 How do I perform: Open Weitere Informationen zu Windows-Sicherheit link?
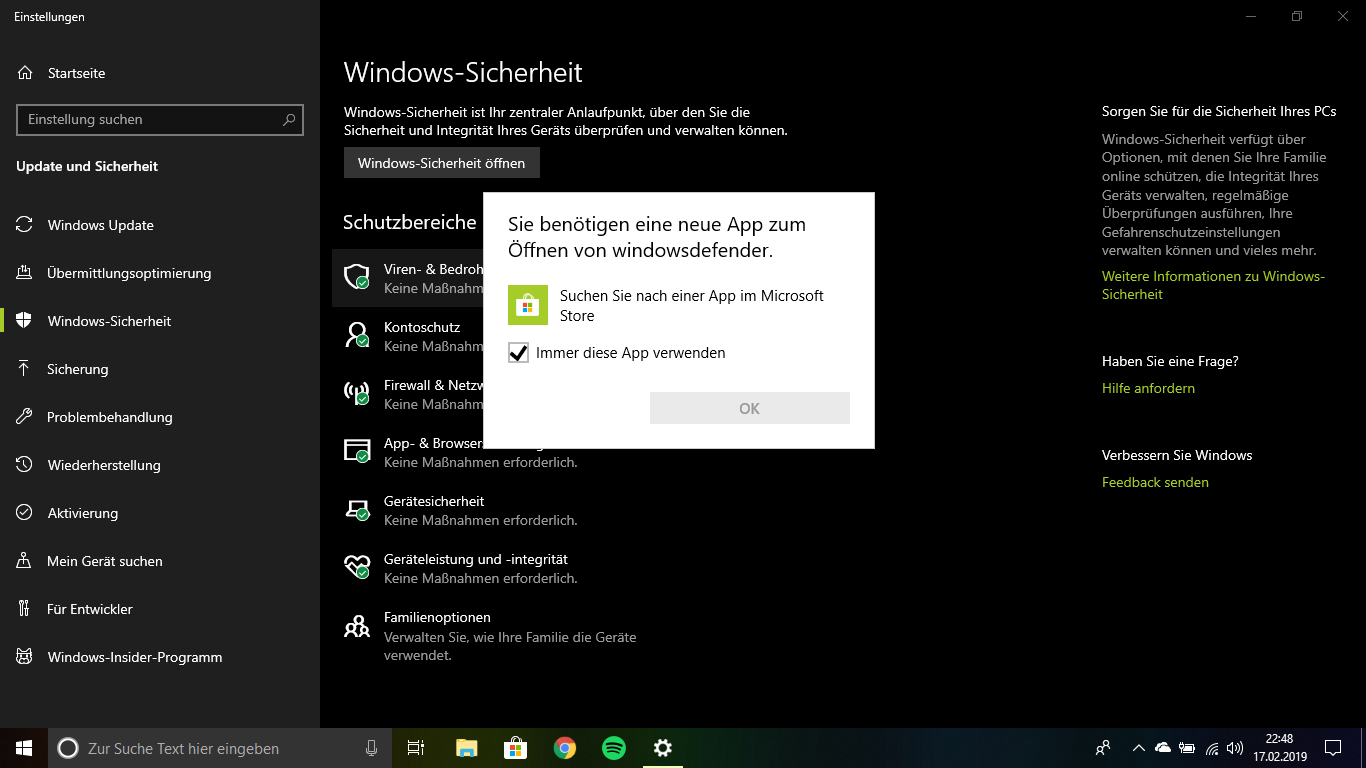coord(1213,285)
